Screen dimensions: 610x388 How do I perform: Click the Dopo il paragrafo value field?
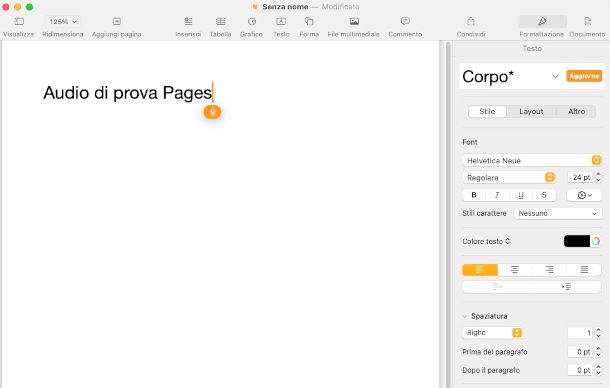[580, 370]
